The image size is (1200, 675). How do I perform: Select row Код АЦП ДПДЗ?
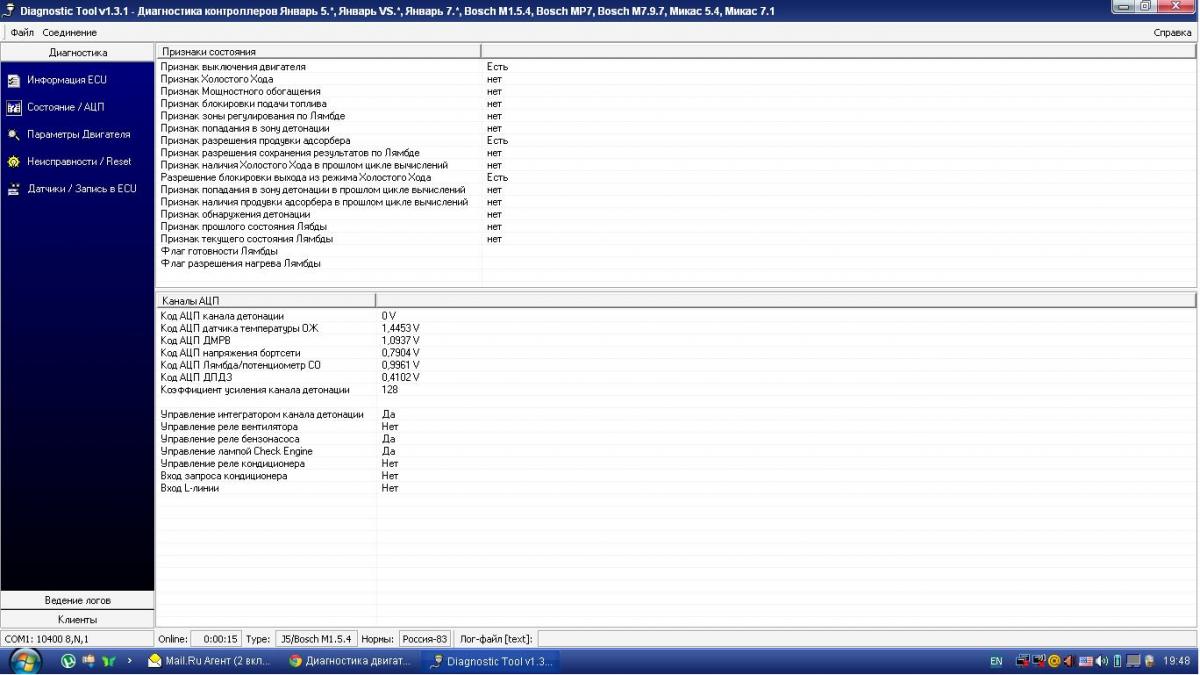coord(676,377)
